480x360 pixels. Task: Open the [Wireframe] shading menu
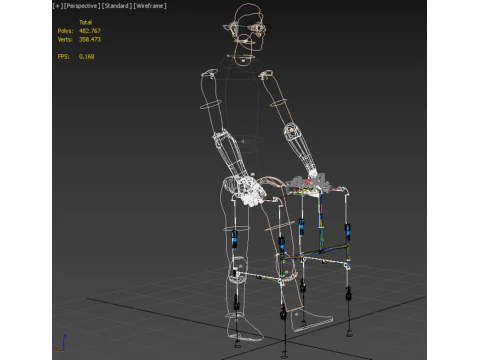150,6
